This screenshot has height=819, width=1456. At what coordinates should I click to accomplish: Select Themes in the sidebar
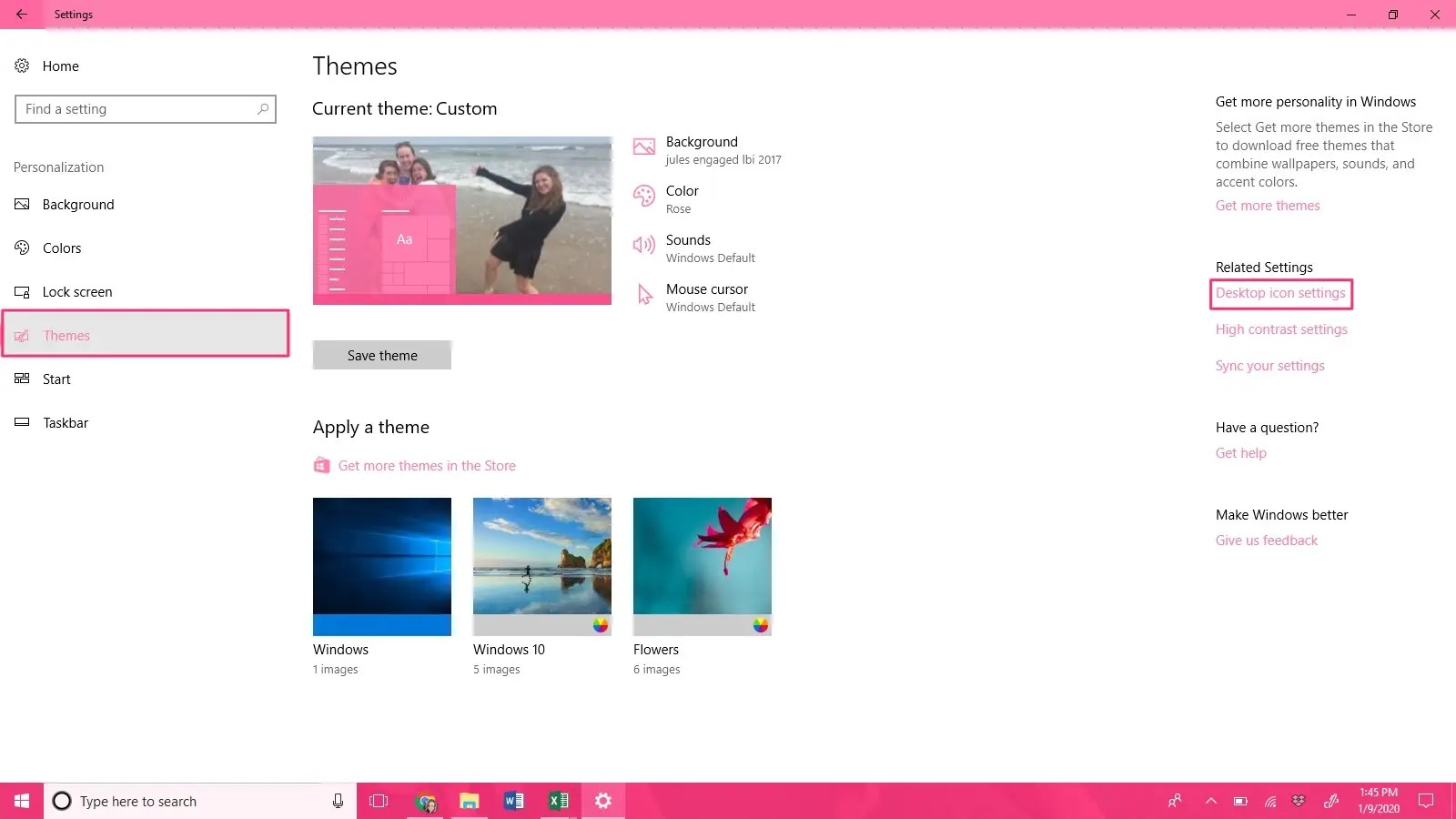146,333
